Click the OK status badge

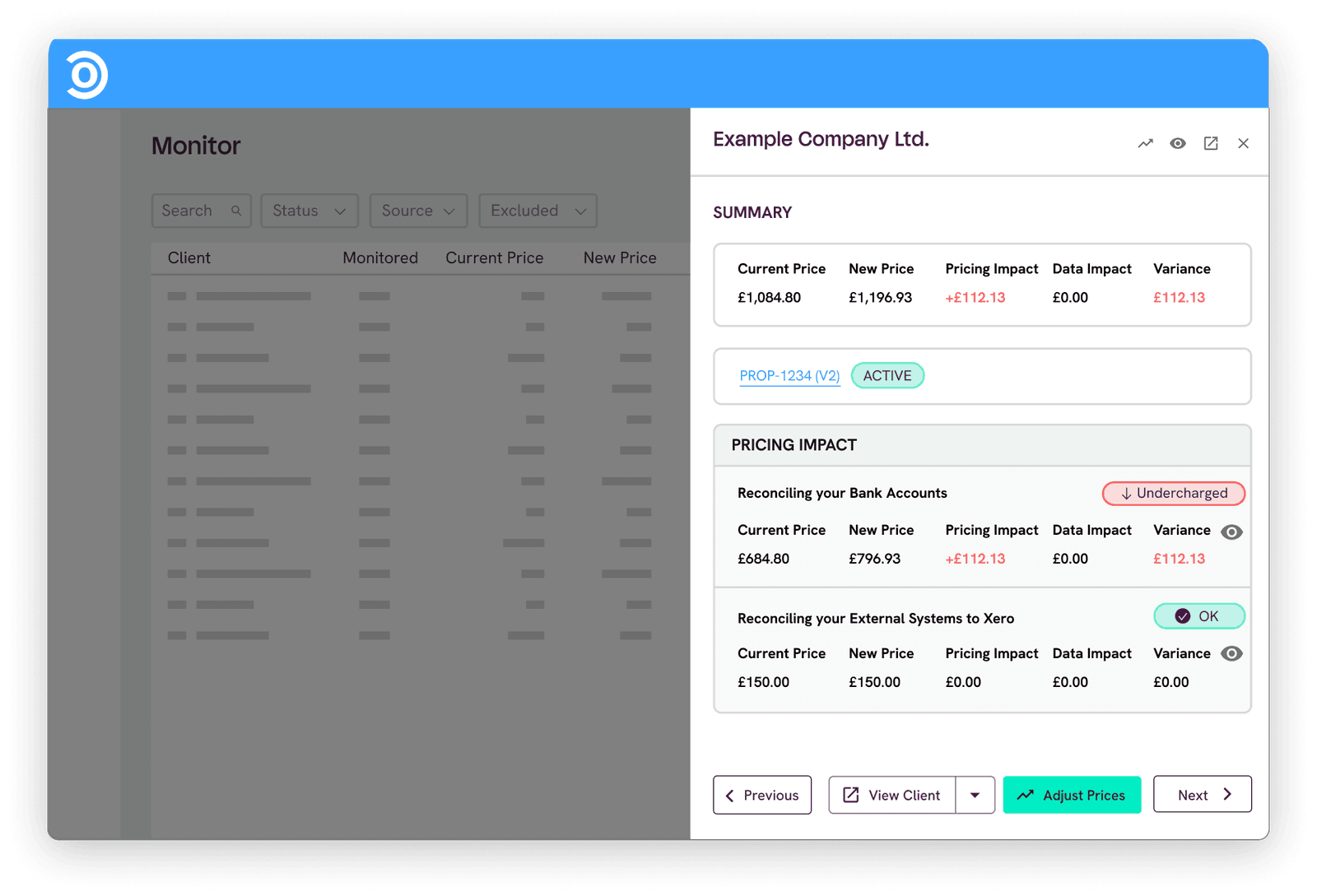click(1199, 616)
